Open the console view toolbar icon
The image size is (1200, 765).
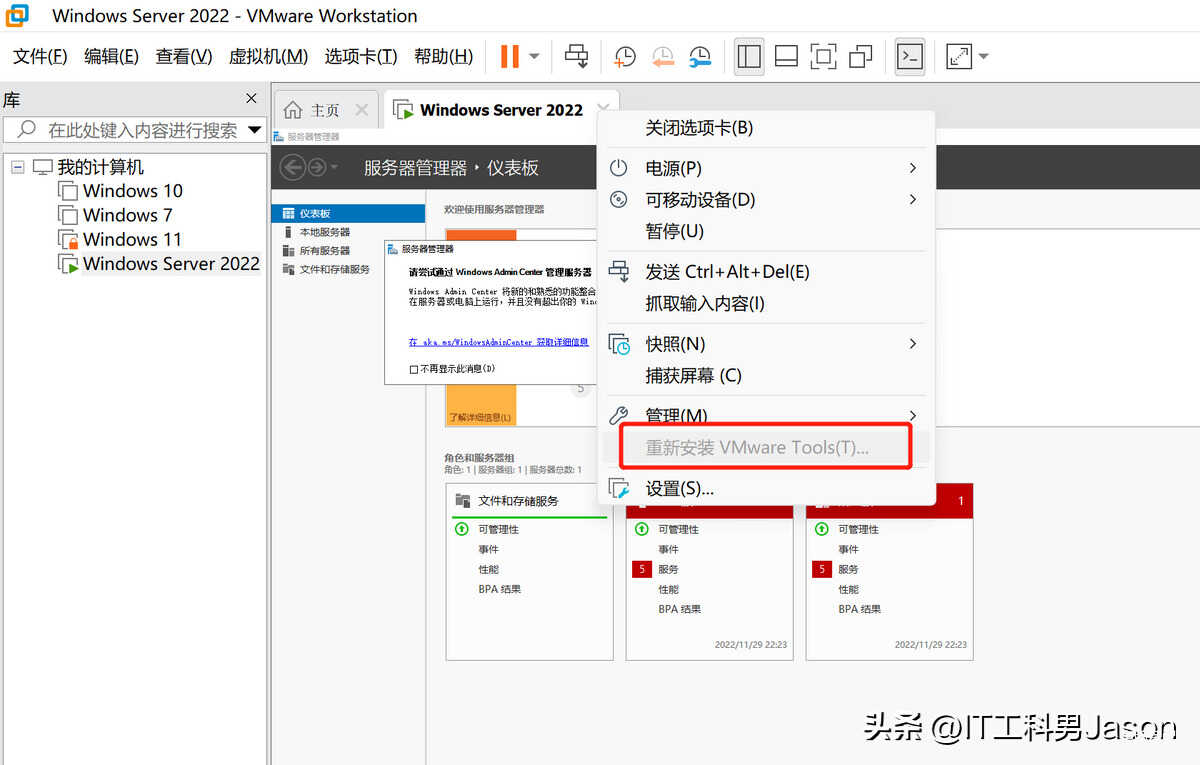pyautogui.click(x=909, y=57)
